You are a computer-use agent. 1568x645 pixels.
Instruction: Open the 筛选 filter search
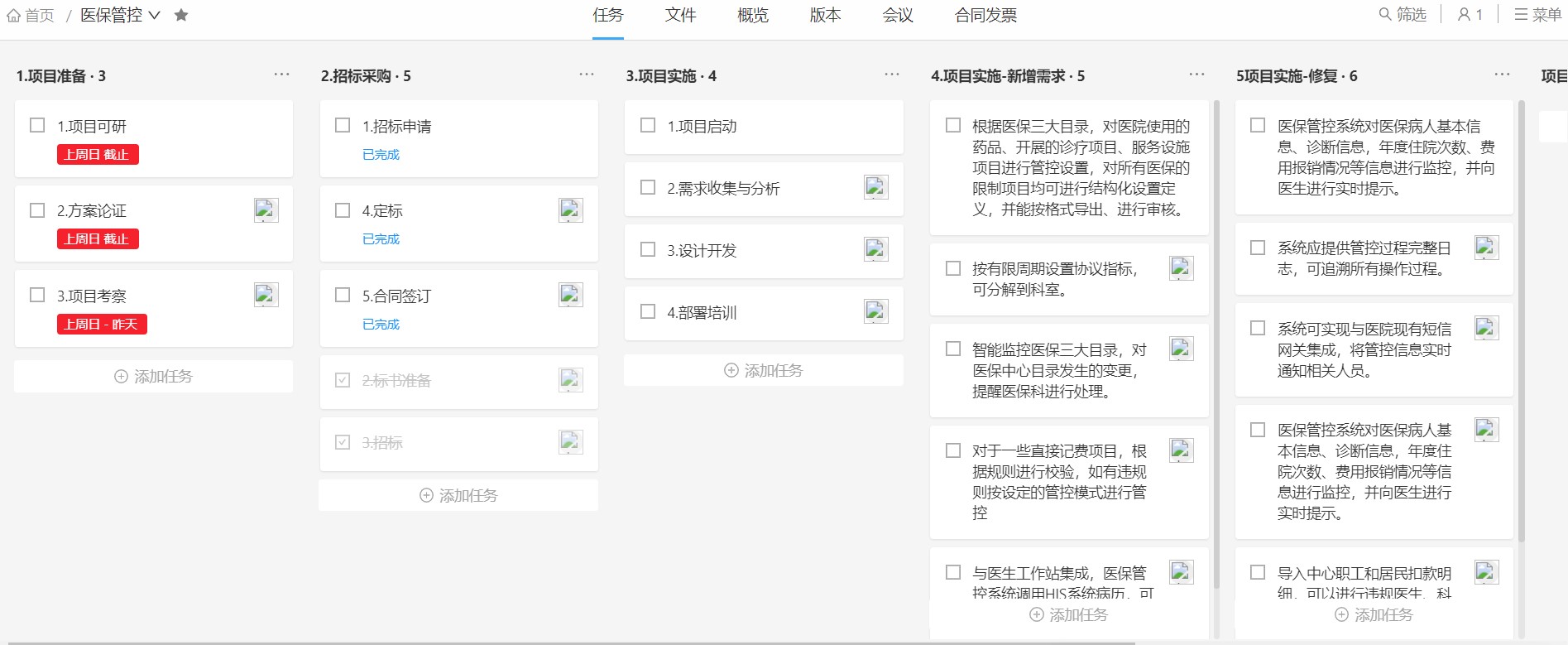coord(1403,14)
